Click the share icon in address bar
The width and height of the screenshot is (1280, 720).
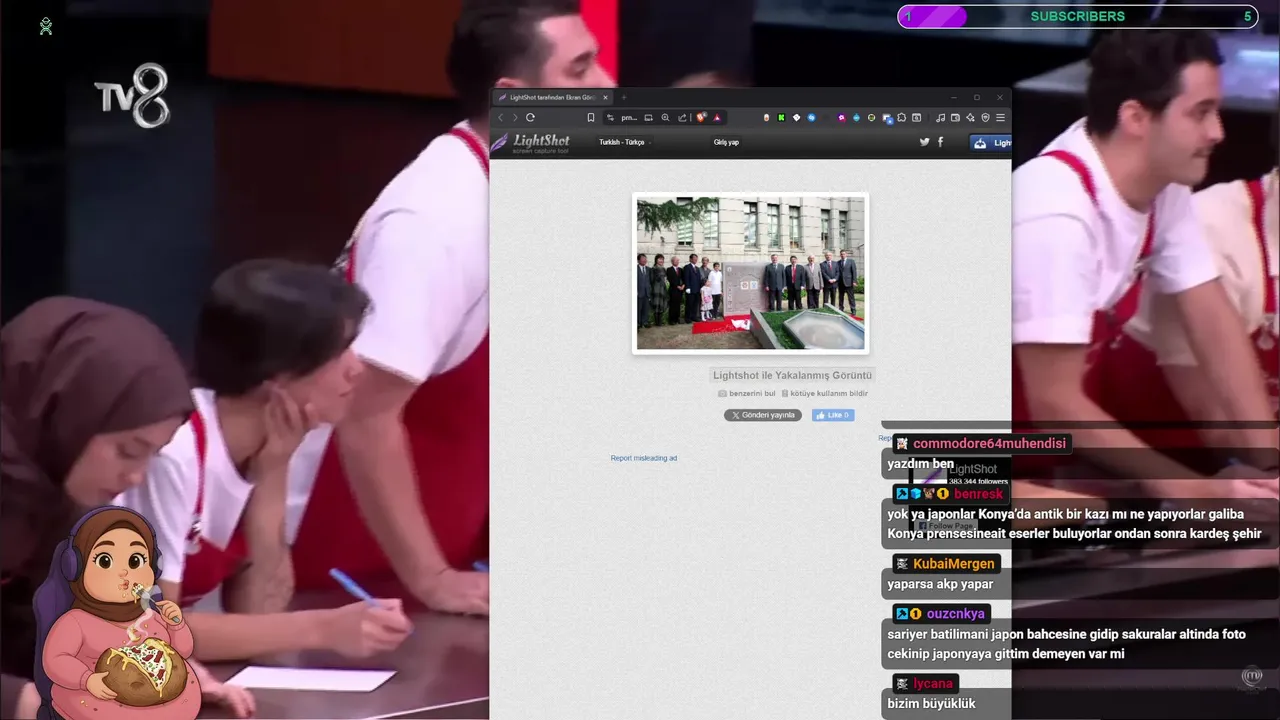(682, 117)
